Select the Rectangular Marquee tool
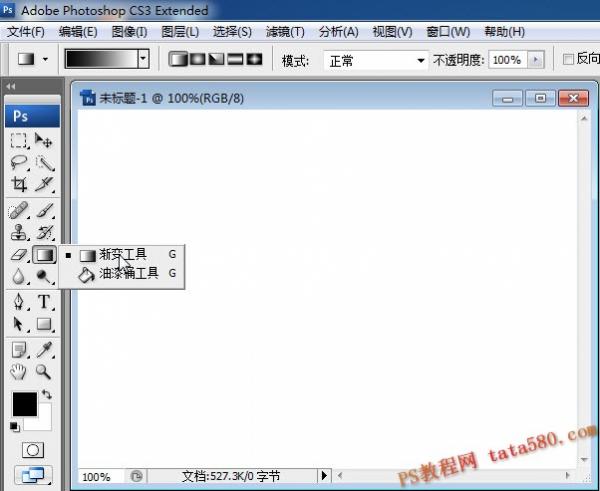 (x=18, y=140)
